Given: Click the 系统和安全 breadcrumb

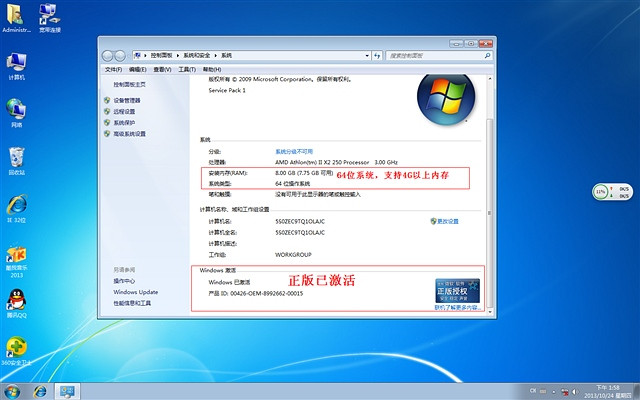Looking at the screenshot, I should (197, 56).
